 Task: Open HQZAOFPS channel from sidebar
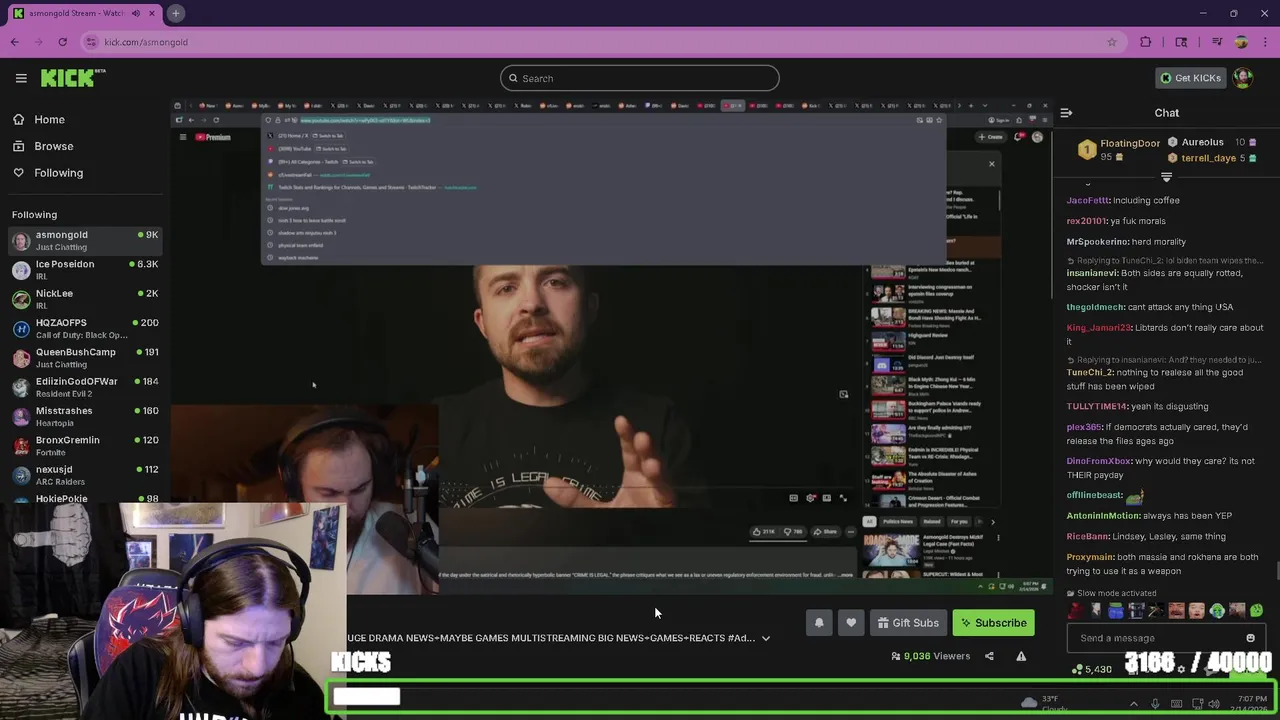pos(85,328)
